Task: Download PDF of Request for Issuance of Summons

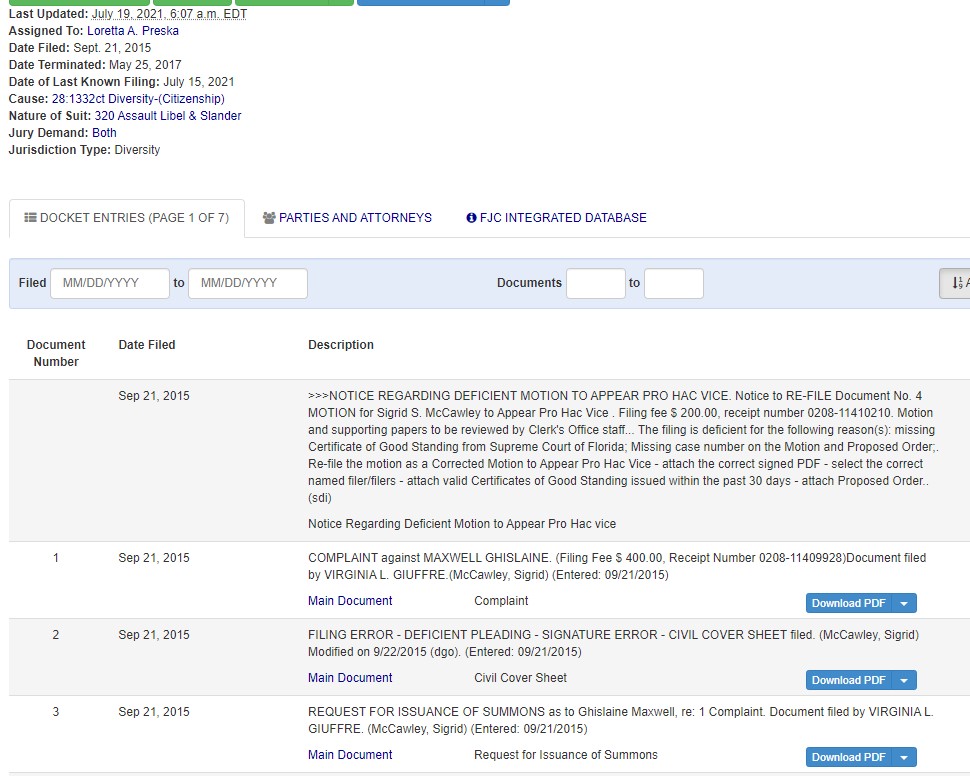Action: [849, 757]
